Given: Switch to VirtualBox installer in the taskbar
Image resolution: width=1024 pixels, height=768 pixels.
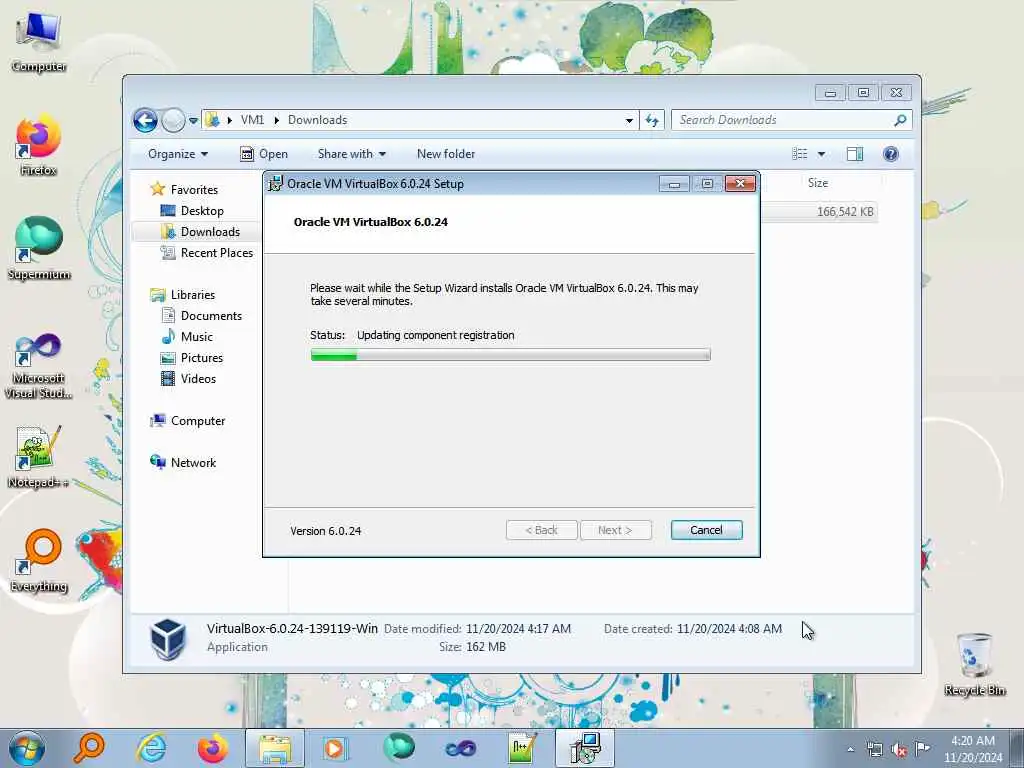Looking at the screenshot, I should 584,748.
